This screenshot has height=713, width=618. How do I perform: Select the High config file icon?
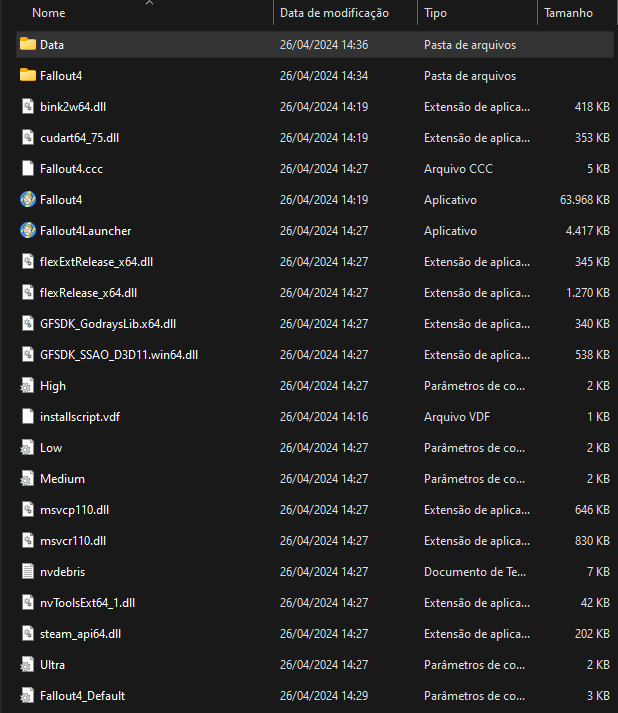point(27,386)
